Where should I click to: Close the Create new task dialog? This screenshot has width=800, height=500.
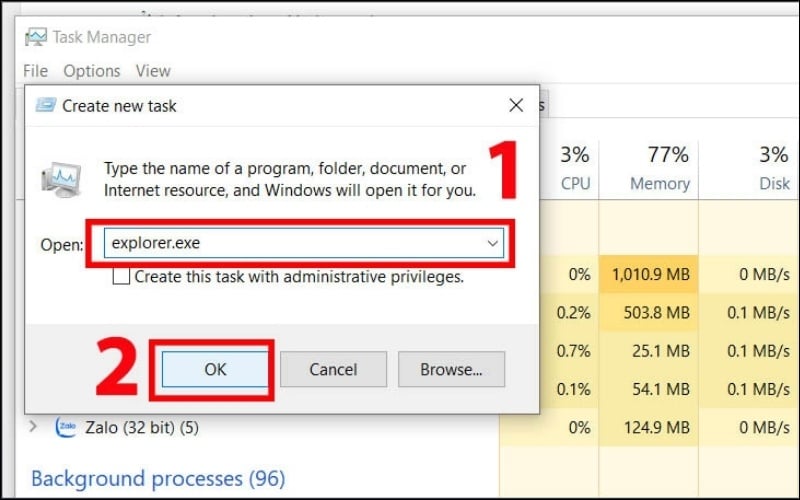tap(516, 105)
